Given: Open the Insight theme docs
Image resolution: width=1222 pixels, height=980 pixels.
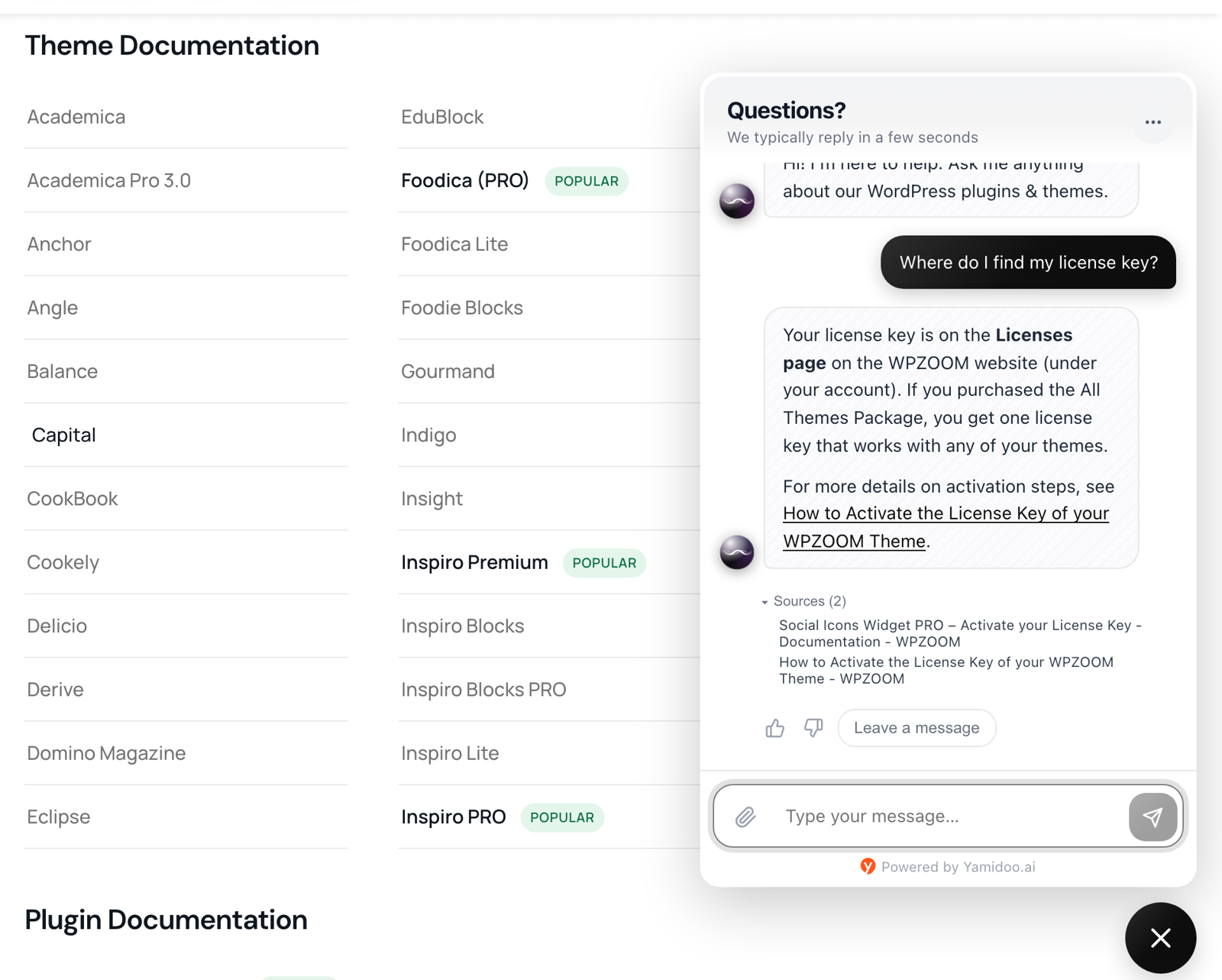Looking at the screenshot, I should click(x=432, y=499).
